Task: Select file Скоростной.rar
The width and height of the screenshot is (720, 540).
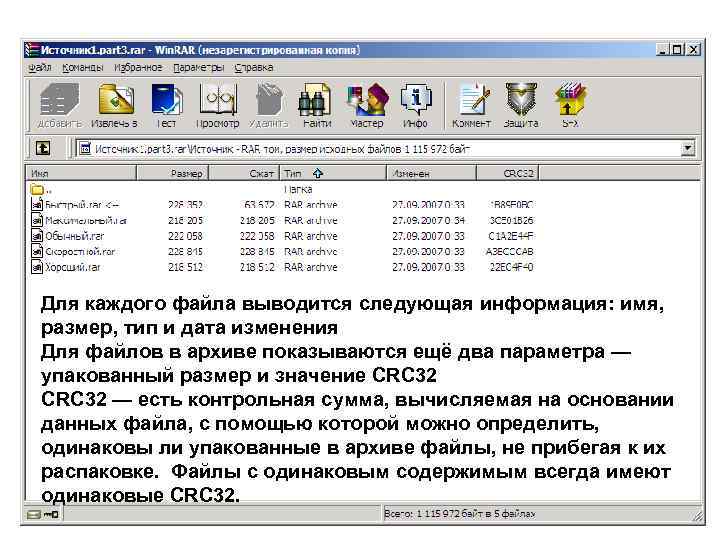Action: pyautogui.click(x=73, y=252)
